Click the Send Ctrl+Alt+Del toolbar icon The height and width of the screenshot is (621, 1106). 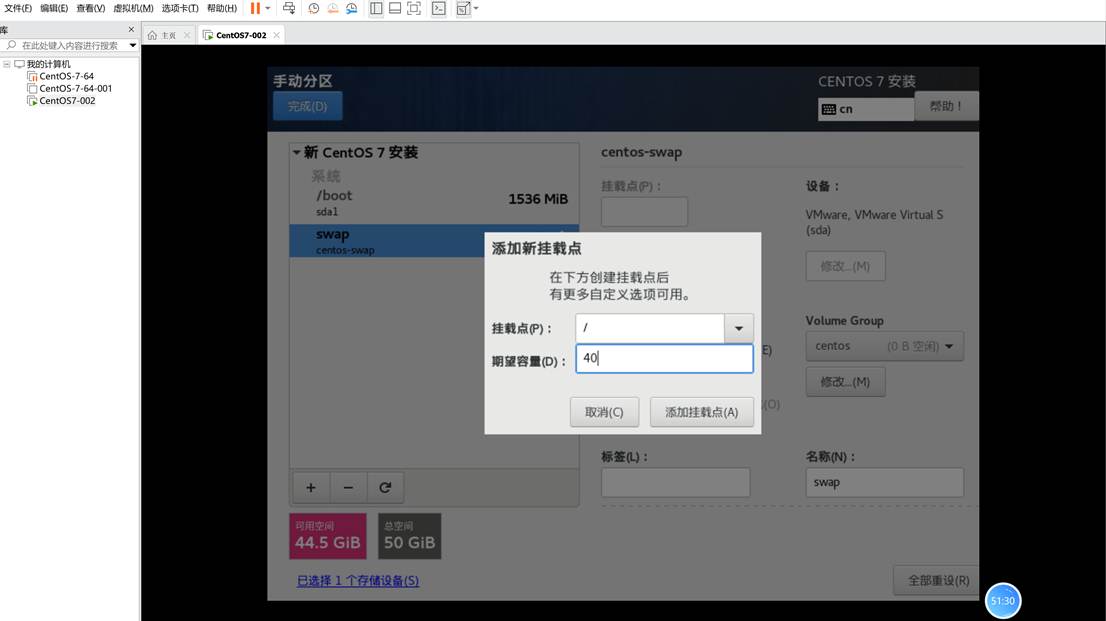[289, 8]
